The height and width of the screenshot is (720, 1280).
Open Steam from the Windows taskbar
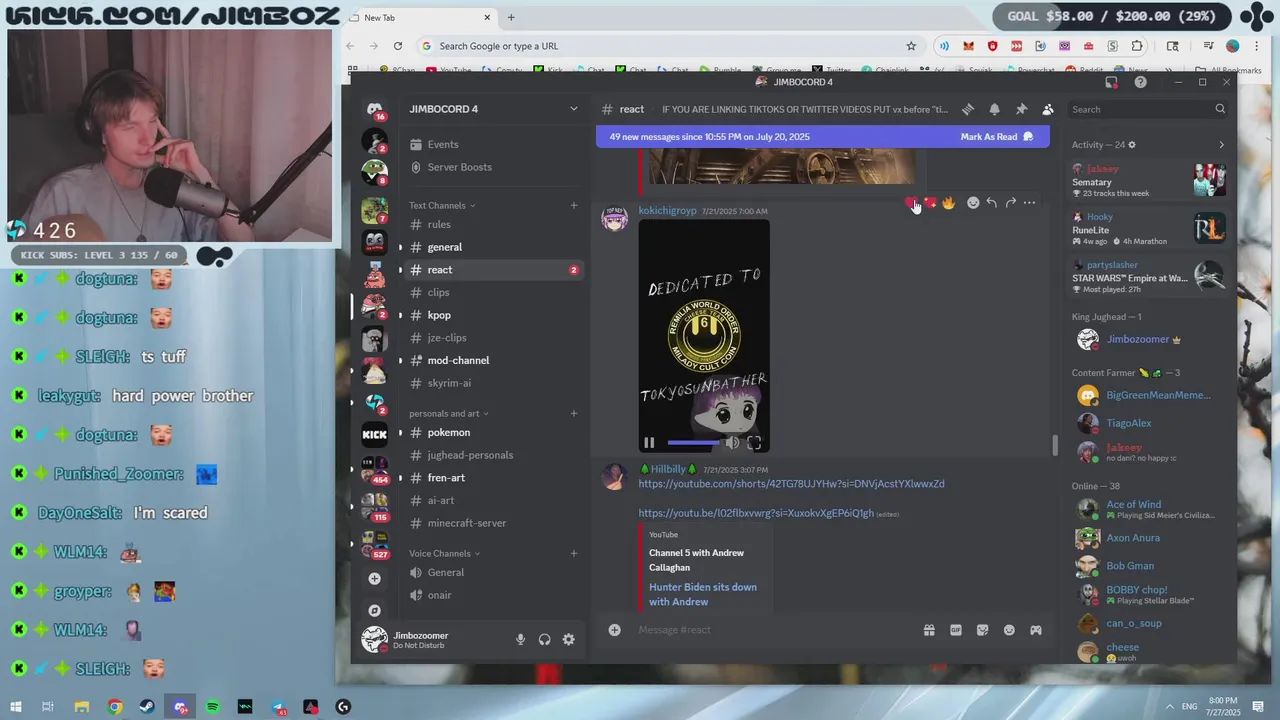pos(147,707)
